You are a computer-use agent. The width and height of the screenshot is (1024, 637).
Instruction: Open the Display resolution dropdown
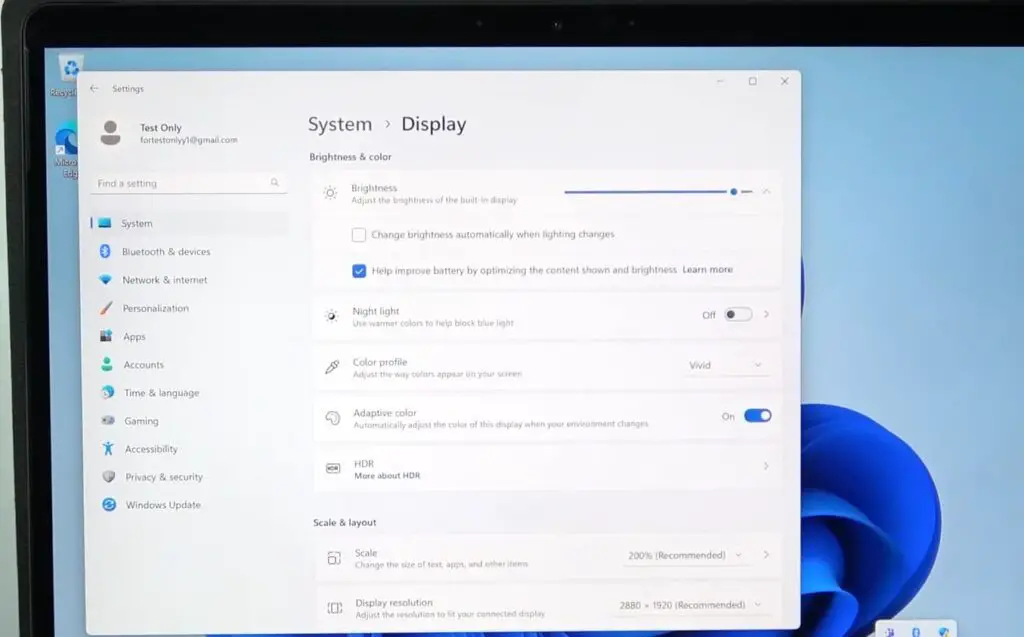[x=691, y=604]
